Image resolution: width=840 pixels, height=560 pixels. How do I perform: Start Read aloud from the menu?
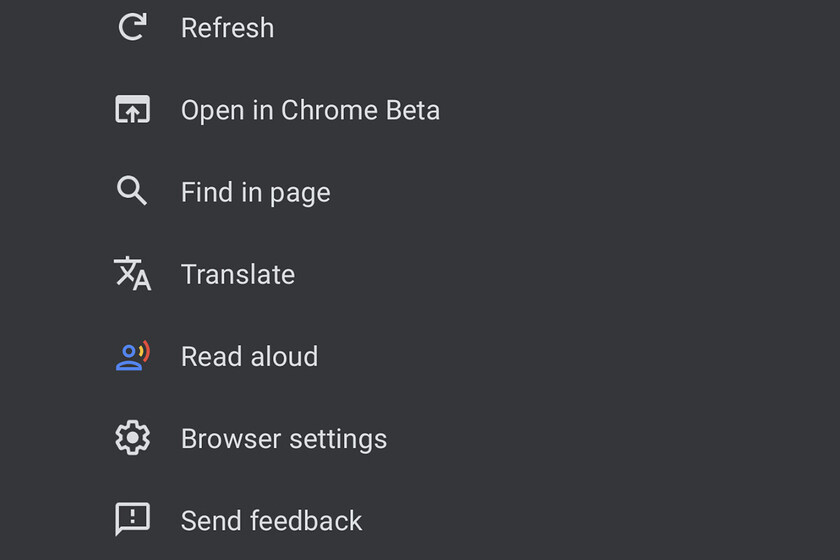(x=420, y=356)
